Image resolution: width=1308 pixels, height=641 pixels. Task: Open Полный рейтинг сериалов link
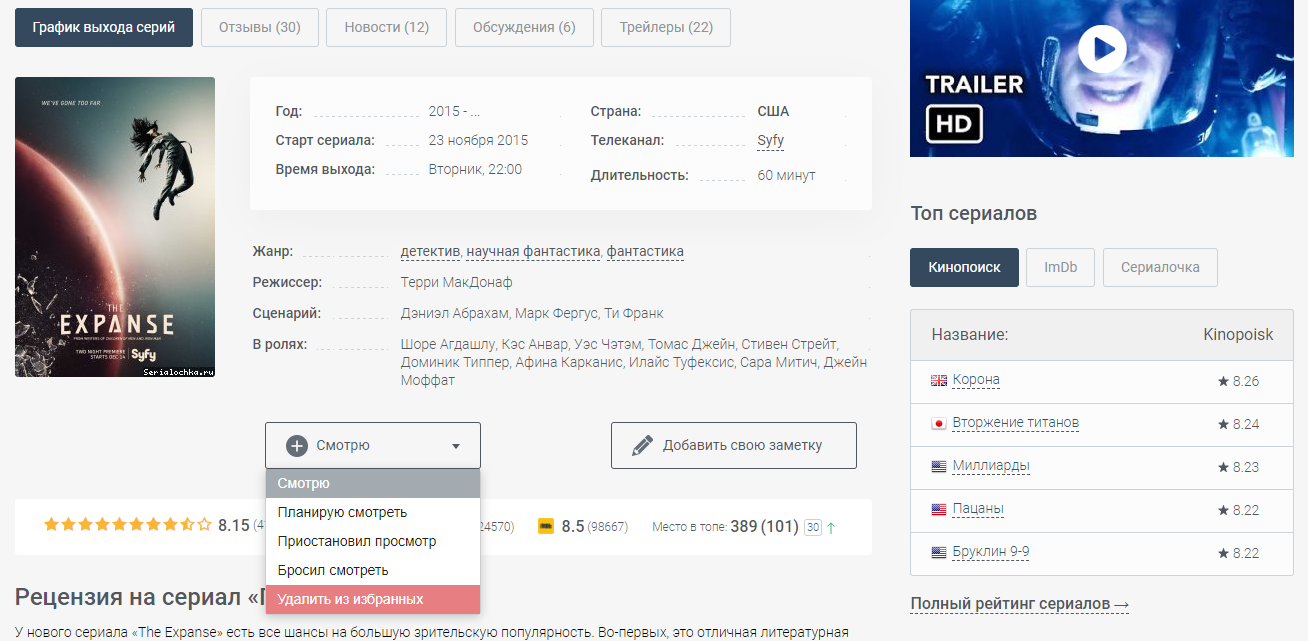(x=1019, y=604)
